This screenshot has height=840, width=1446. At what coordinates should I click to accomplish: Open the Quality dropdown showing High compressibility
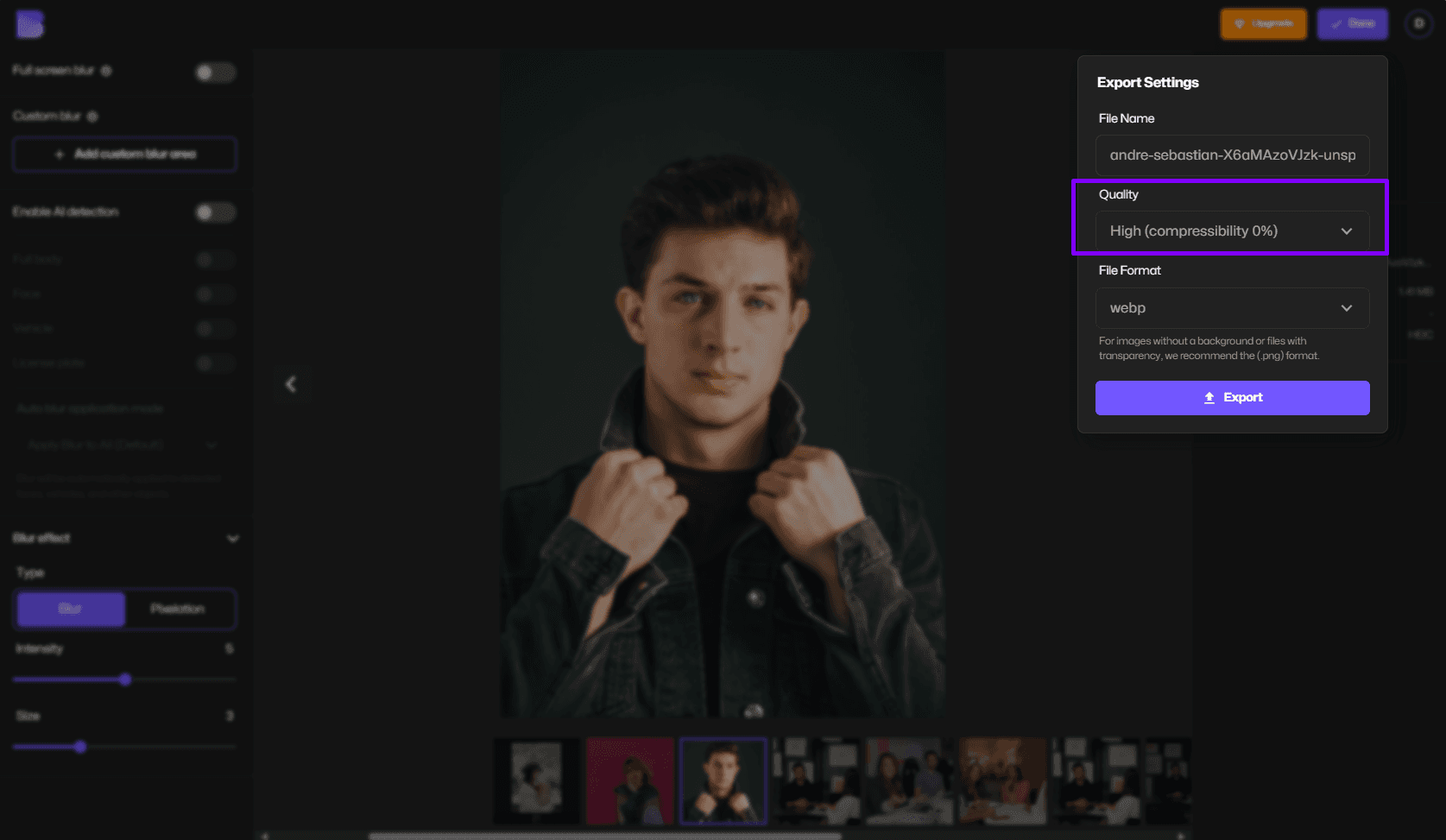1232,231
